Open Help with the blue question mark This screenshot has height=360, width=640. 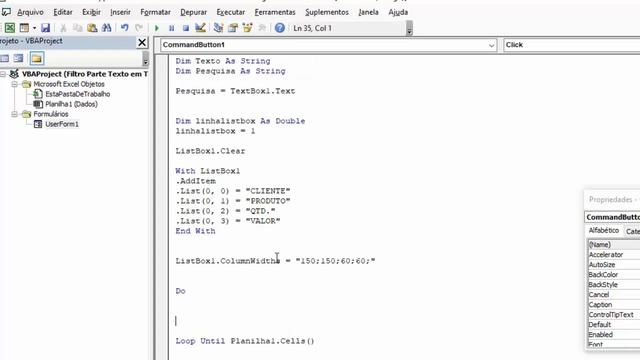[x=280, y=28]
